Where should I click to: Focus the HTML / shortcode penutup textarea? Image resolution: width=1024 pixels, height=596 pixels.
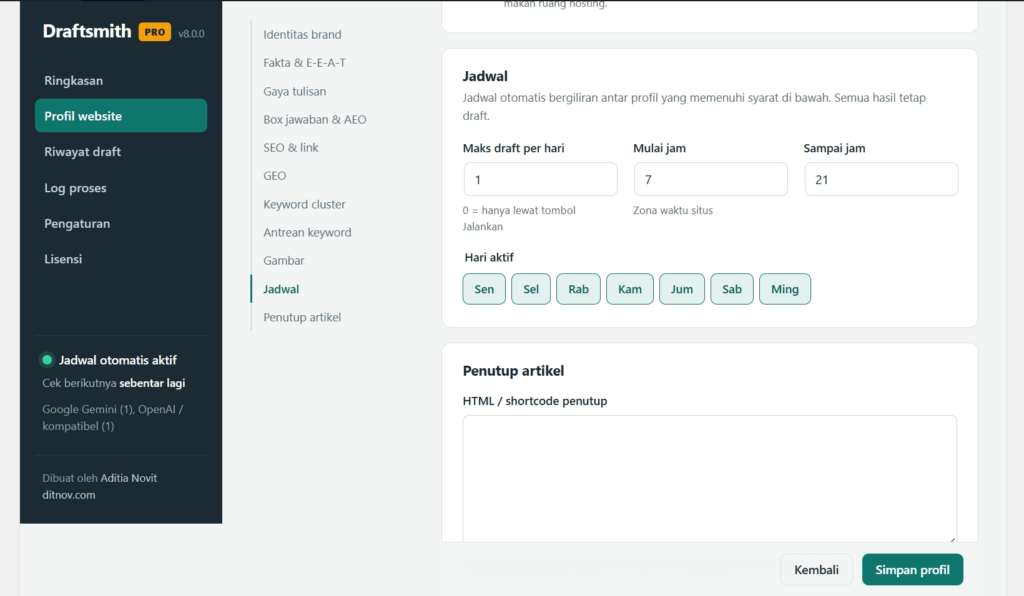[x=710, y=478]
